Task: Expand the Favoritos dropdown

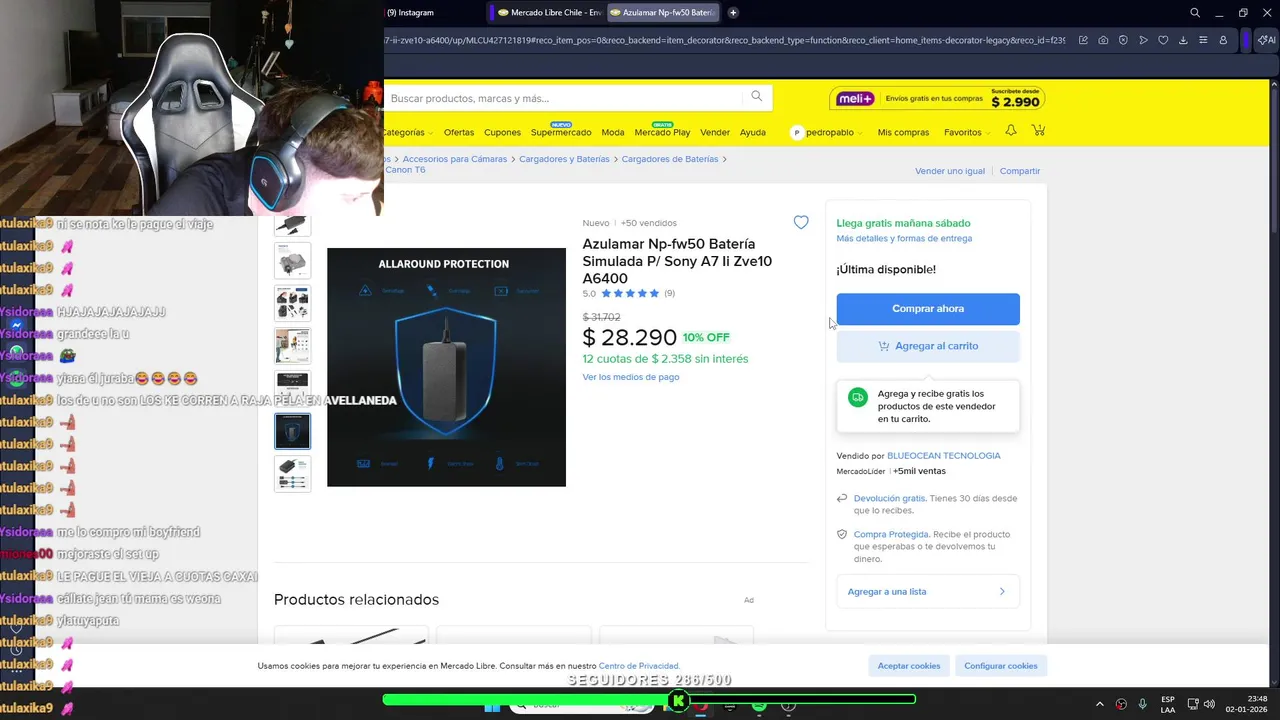Action: coord(967,132)
